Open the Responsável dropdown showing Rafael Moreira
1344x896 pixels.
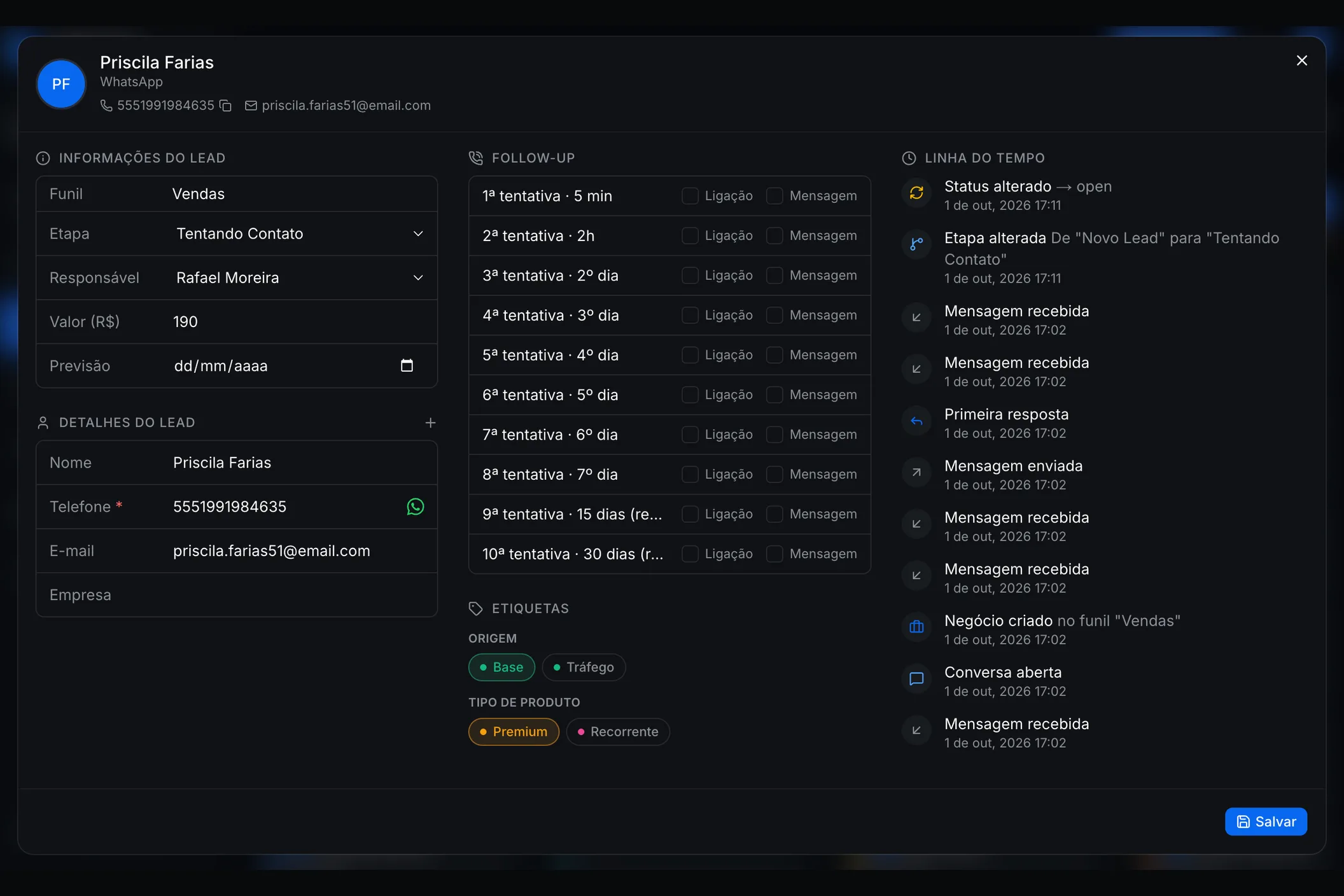[300, 277]
